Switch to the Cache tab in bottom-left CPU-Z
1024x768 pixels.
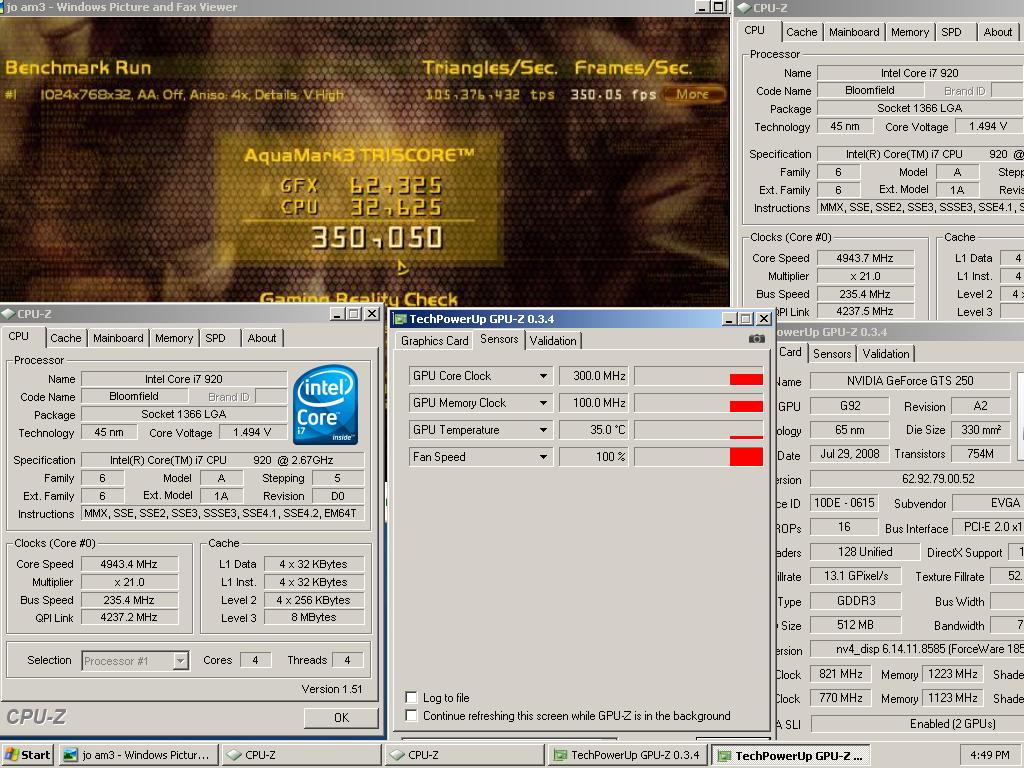[x=66, y=338]
